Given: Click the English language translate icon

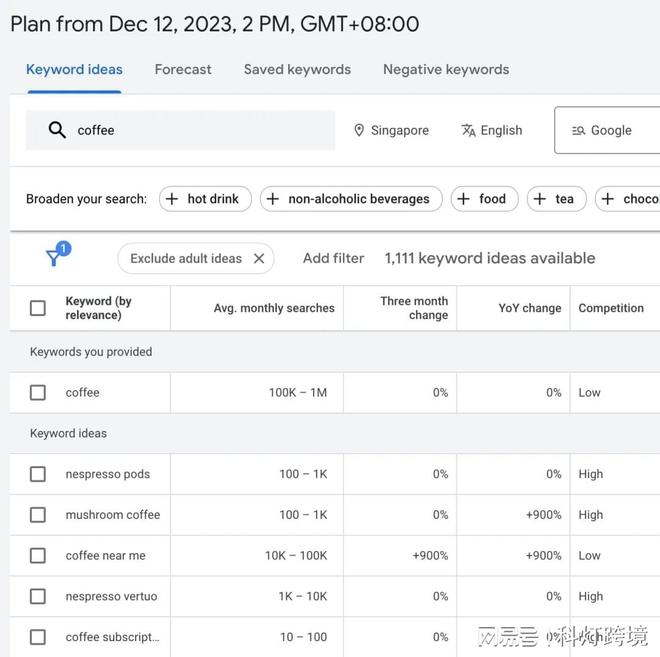Looking at the screenshot, I should click(x=468, y=130).
